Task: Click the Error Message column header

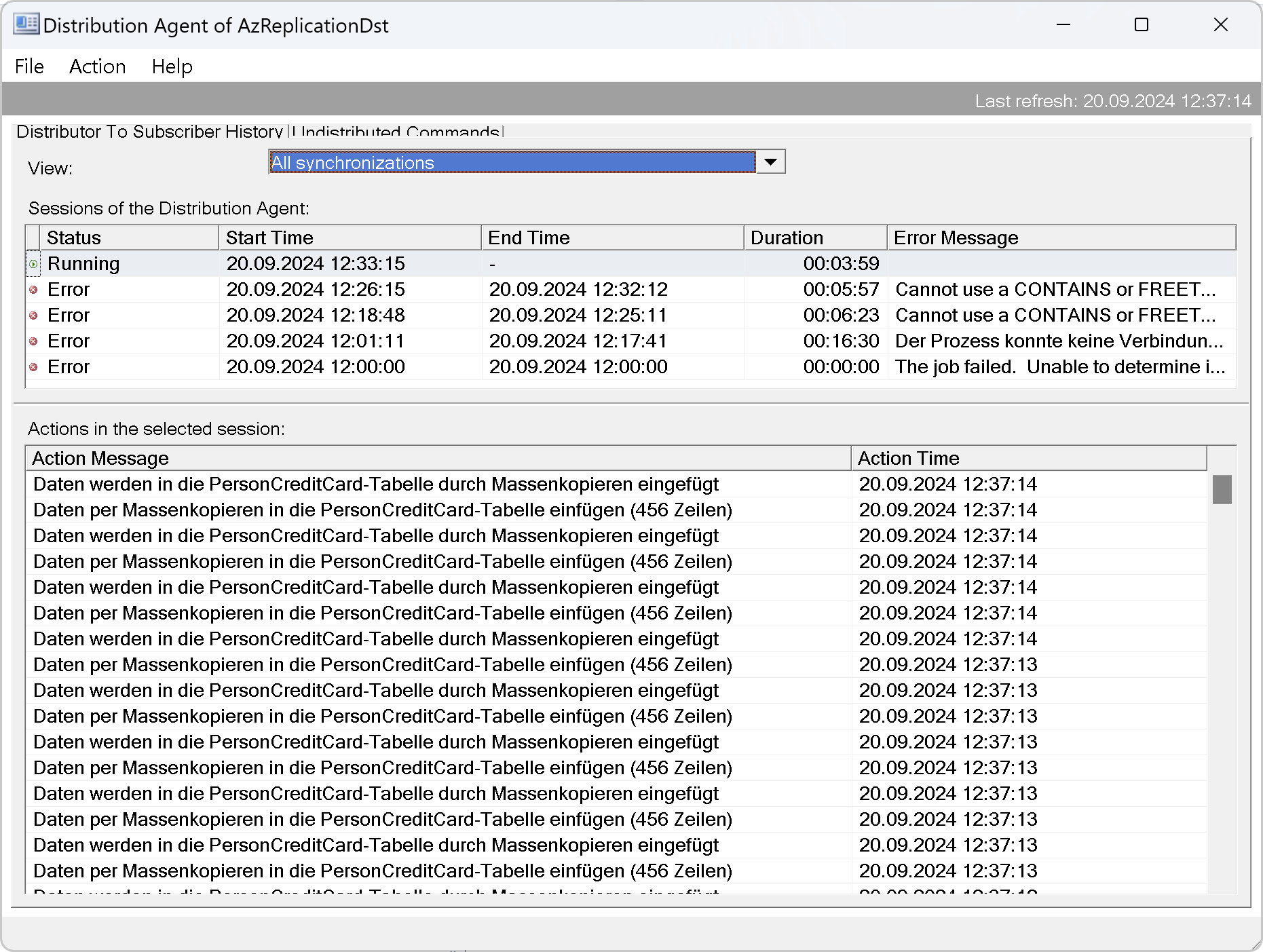Action: coord(1061,237)
